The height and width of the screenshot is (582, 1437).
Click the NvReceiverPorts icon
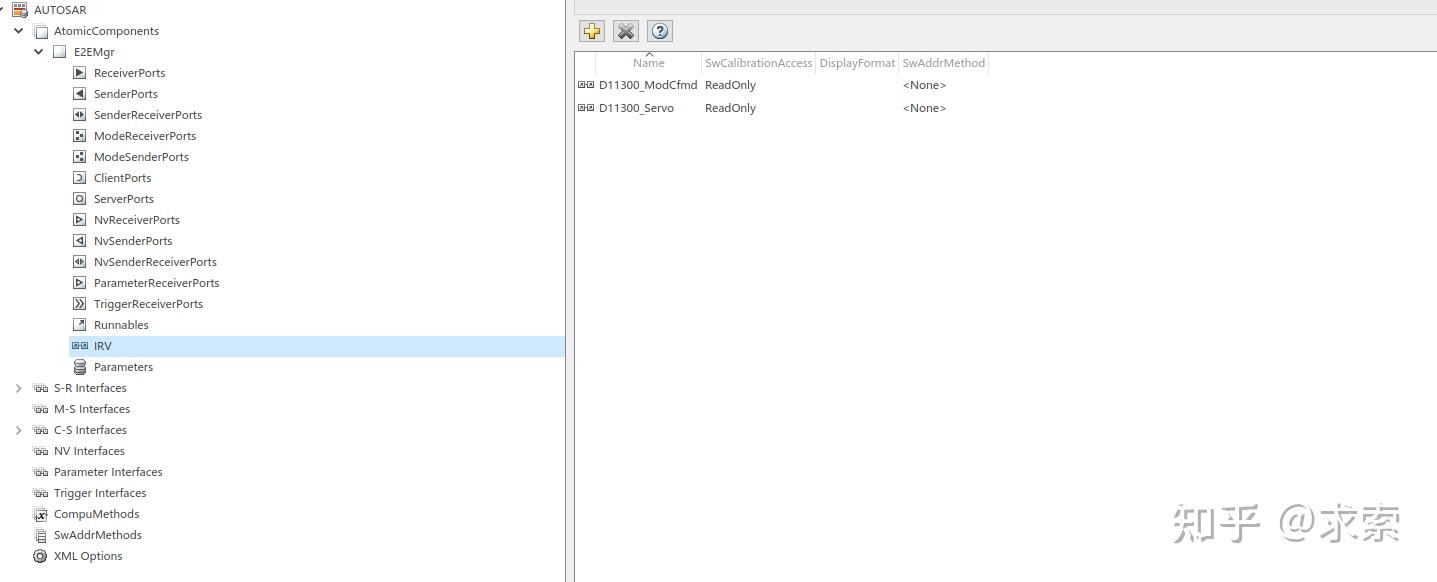80,220
